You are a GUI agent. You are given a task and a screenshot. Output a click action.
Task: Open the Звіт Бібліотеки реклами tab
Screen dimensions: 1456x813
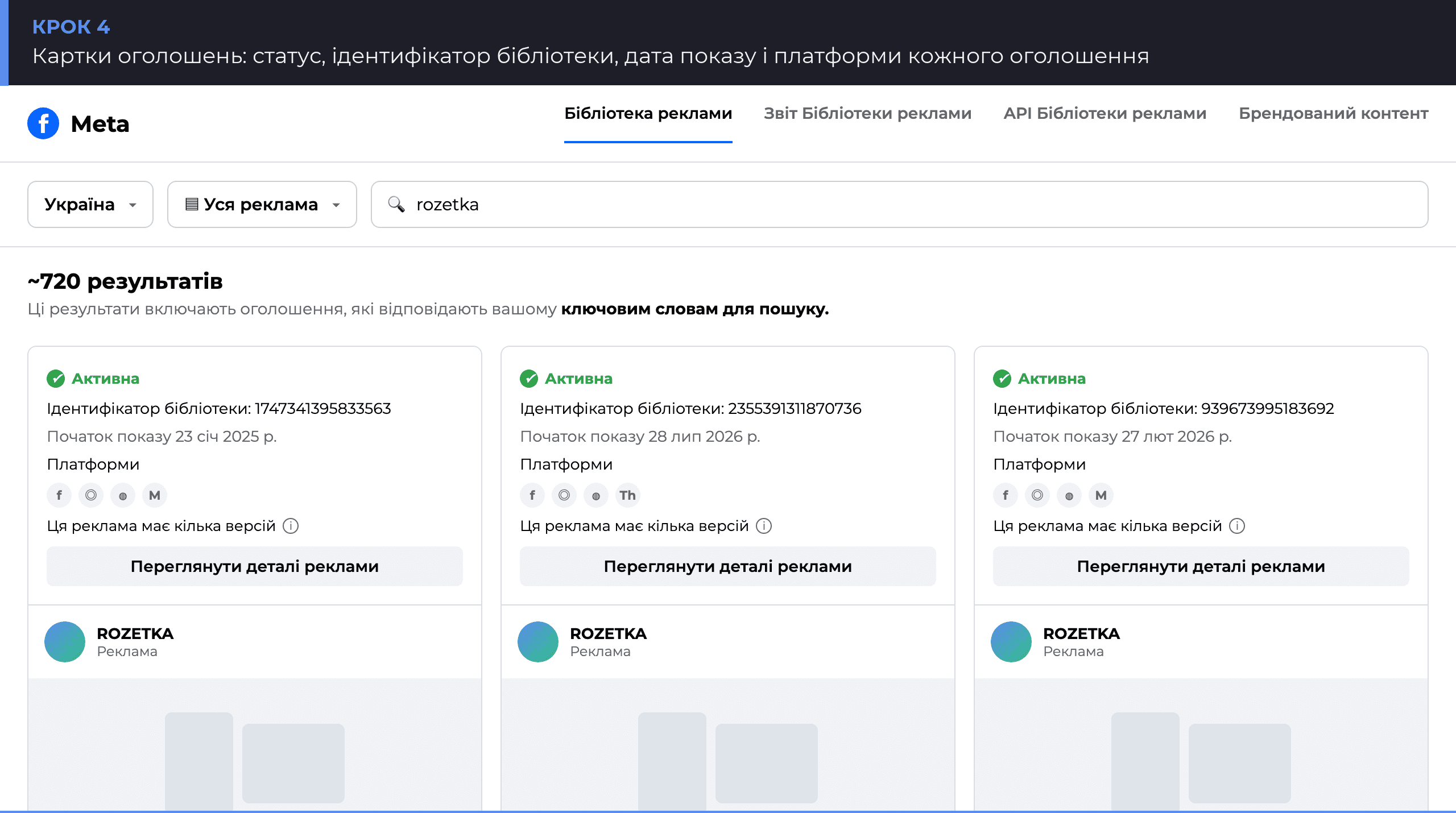(867, 114)
